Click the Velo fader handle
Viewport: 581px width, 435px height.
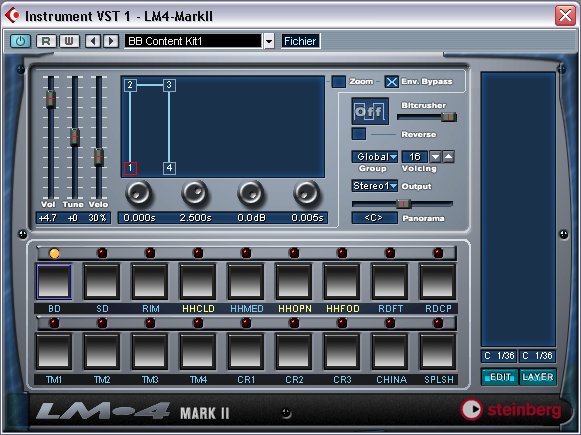(99, 157)
